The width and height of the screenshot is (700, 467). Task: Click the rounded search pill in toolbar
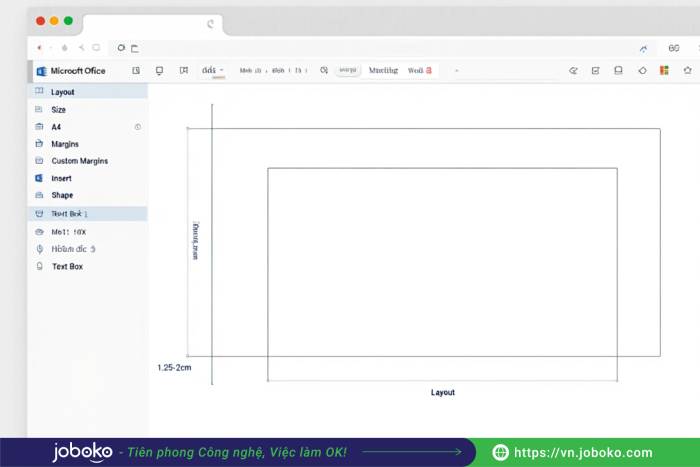point(348,70)
